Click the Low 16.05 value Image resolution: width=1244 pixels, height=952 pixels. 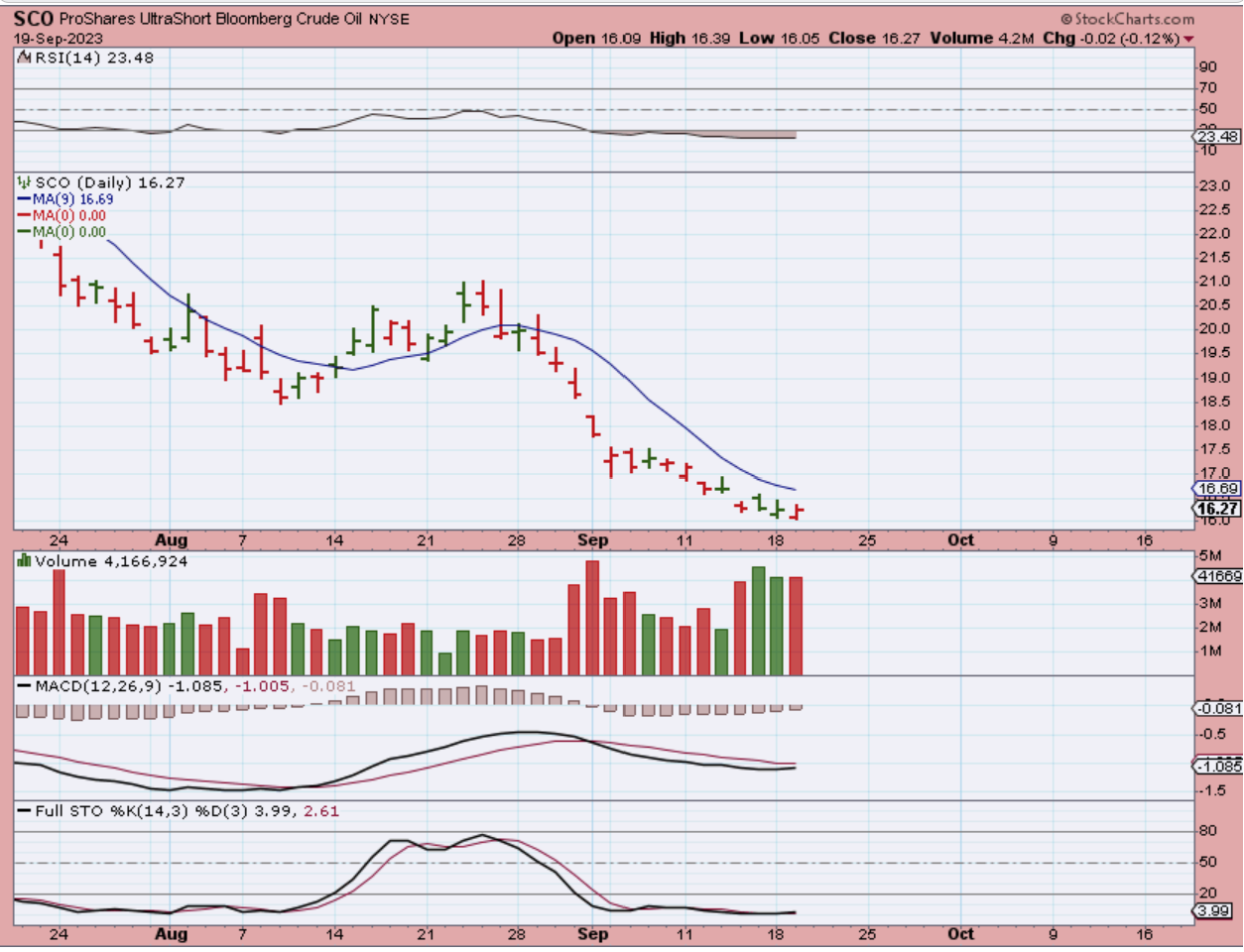[781, 38]
